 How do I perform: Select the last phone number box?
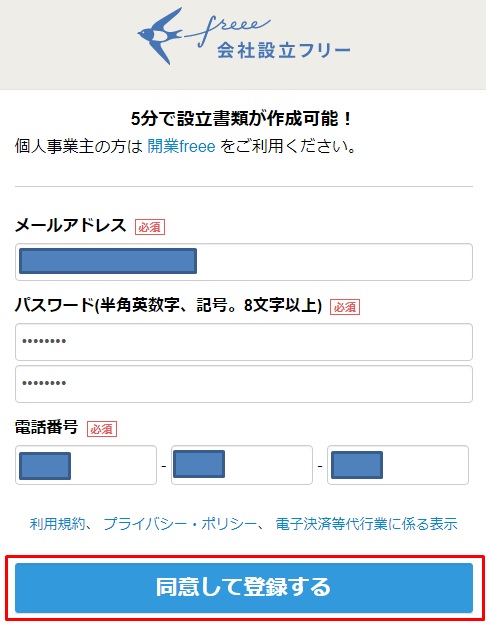coord(398,465)
